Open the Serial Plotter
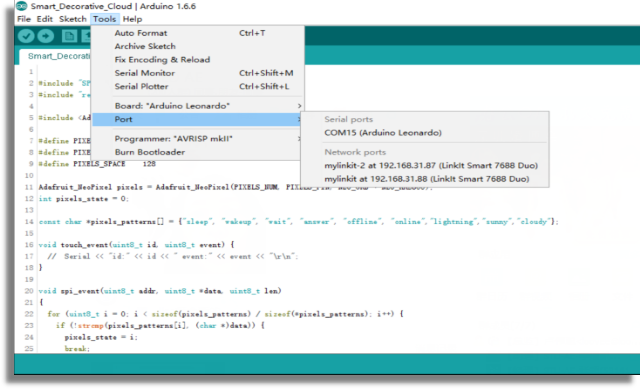The image size is (640, 389). [198, 87]
